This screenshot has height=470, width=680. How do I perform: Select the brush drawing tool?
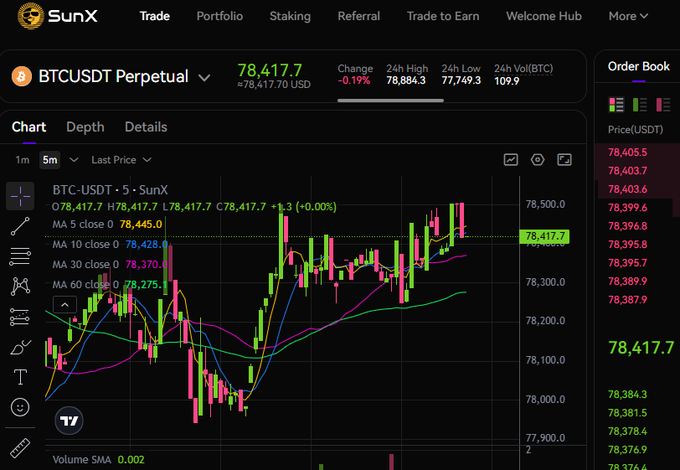click(20, 347)
